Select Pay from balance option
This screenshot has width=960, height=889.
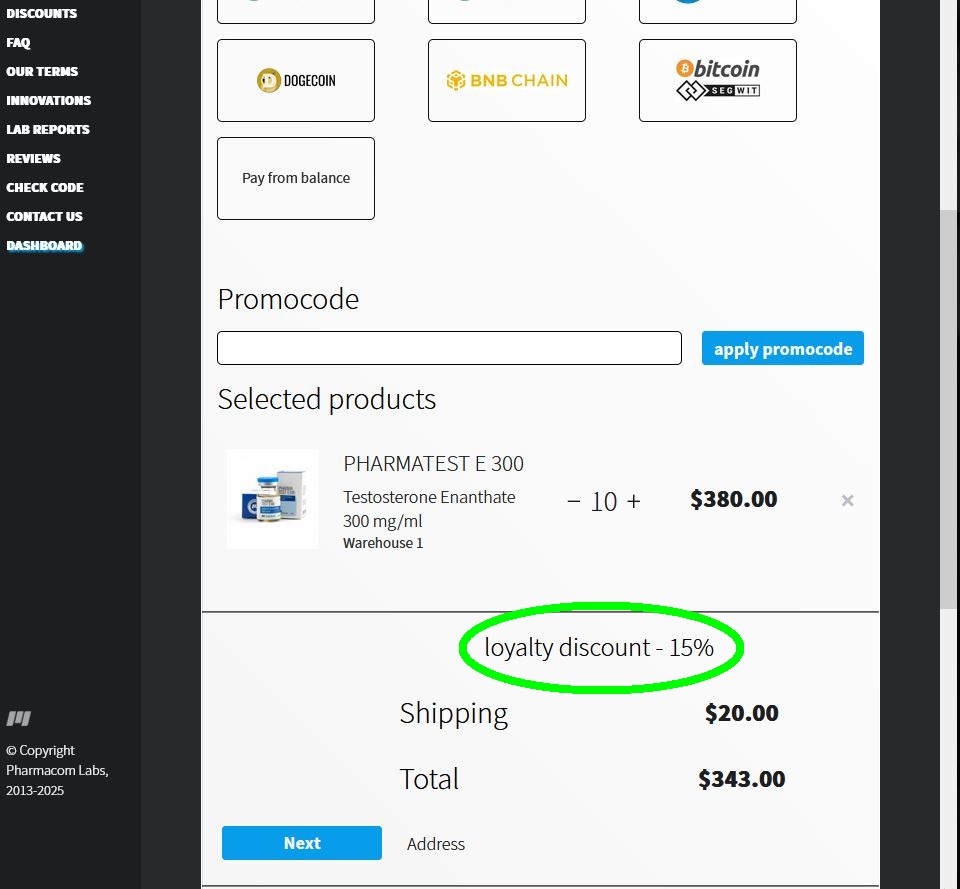296,178
